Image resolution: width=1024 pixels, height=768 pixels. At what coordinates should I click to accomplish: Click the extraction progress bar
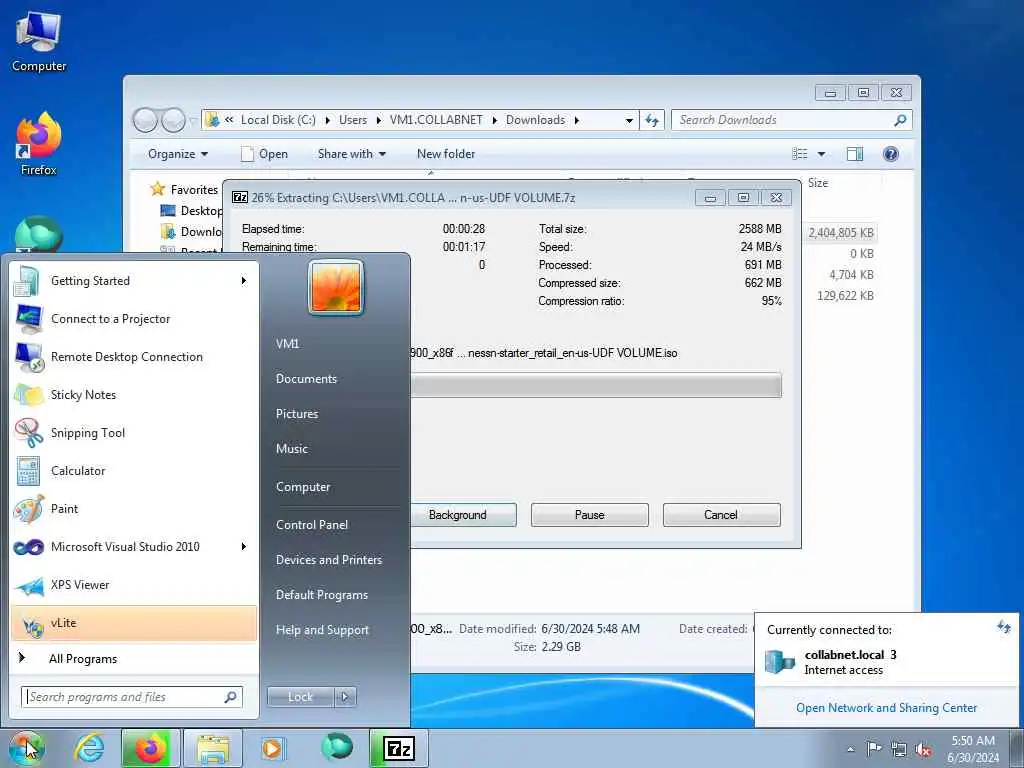595,385
